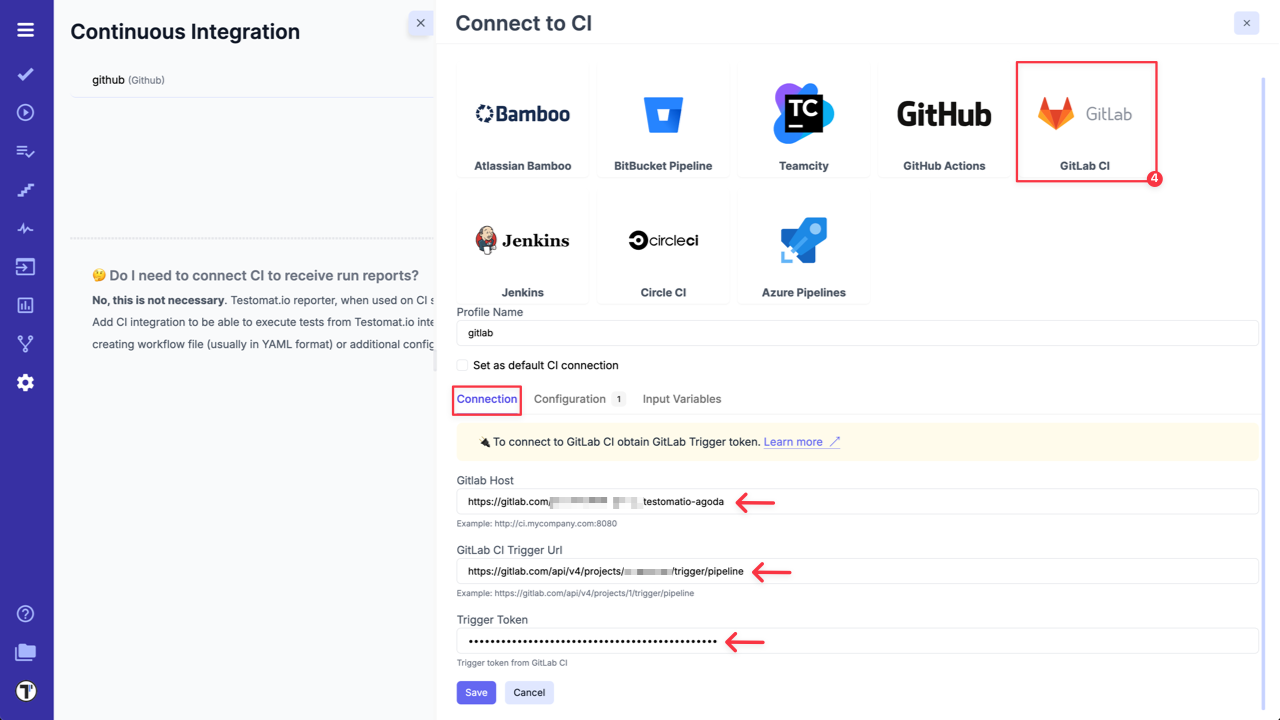Open the hamburger navigation menu
This screenshot has width=1280, height=720.
26,28
